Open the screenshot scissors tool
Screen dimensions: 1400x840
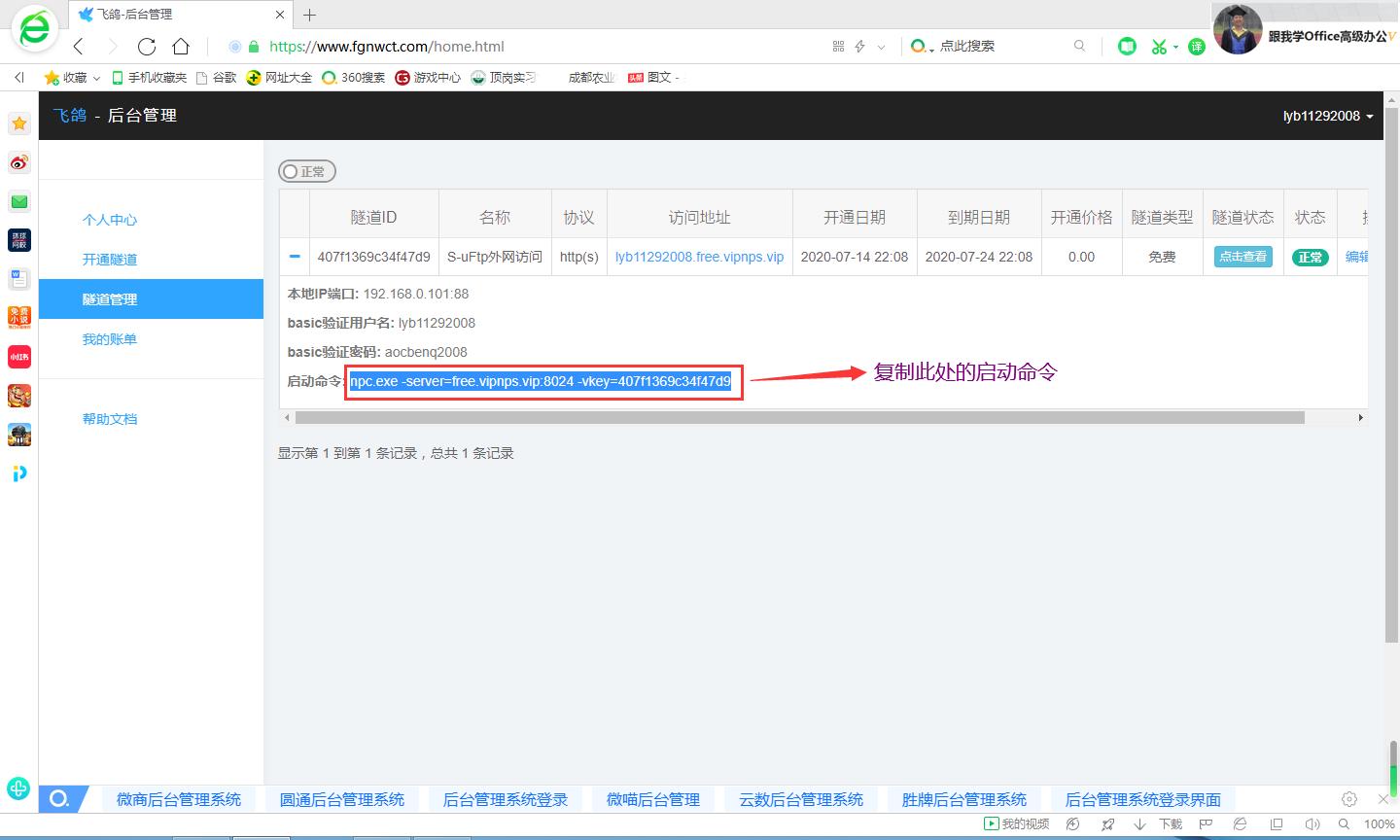1161,46
